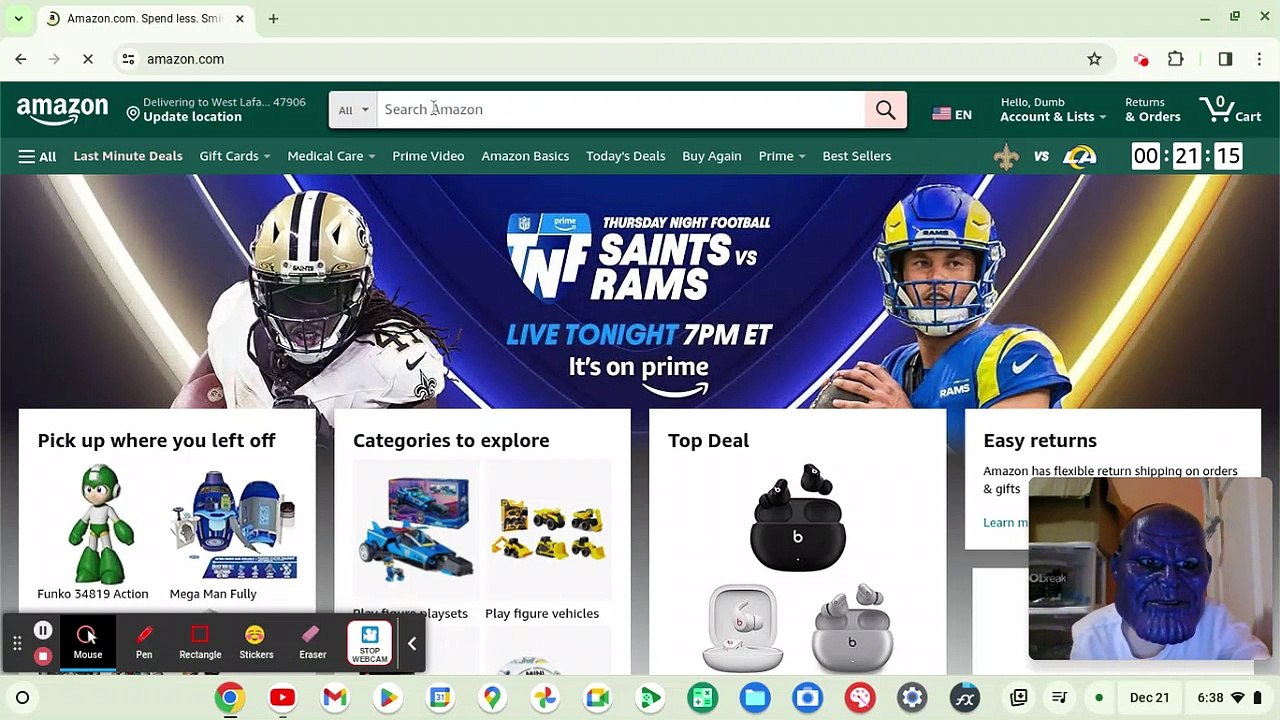The height and width of the screenshot is (720, 1280).
Task: View site information icon in address bar
Action: point(128,59)
